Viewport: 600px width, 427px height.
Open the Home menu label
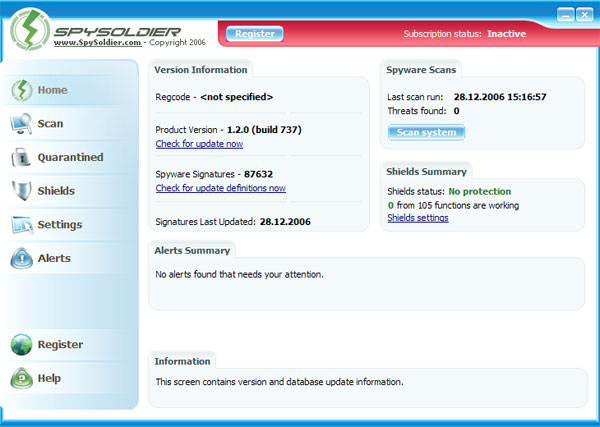click(52, 90)
